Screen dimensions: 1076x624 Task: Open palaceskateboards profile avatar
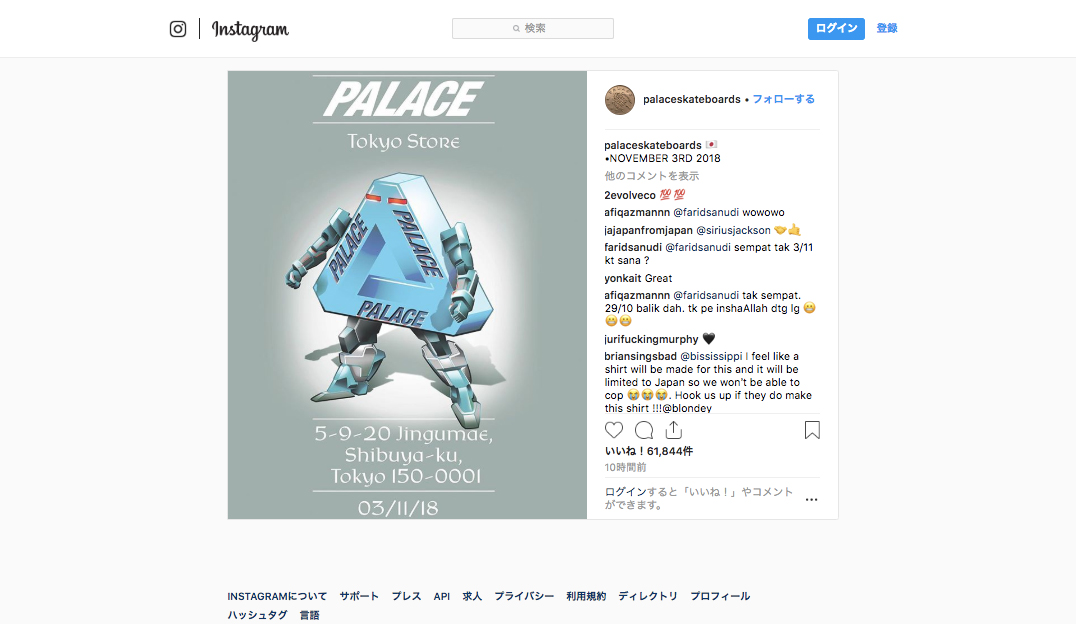[x=619, y=100]
